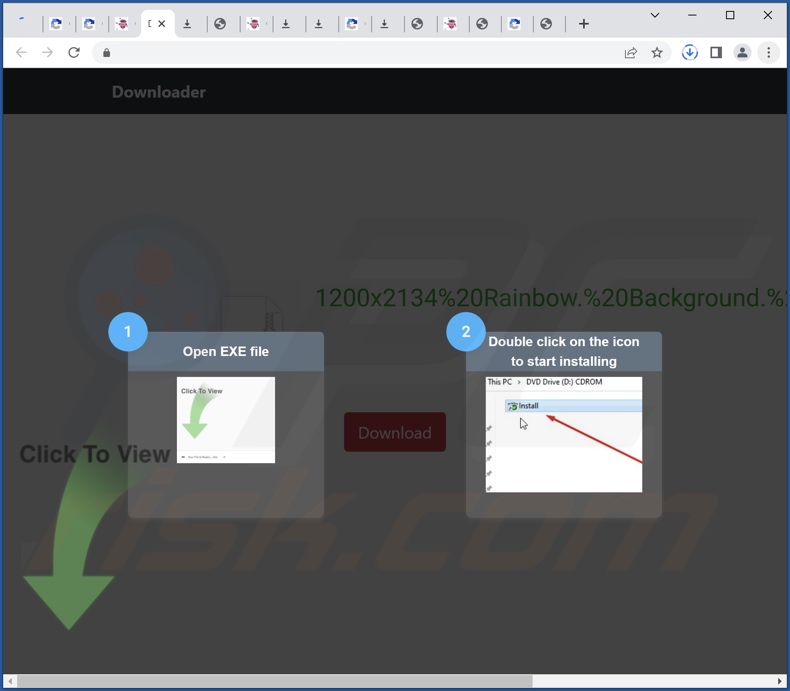Close the active browser tab
Viewport: 790px width, 691px height.
[x=162, y=24]
